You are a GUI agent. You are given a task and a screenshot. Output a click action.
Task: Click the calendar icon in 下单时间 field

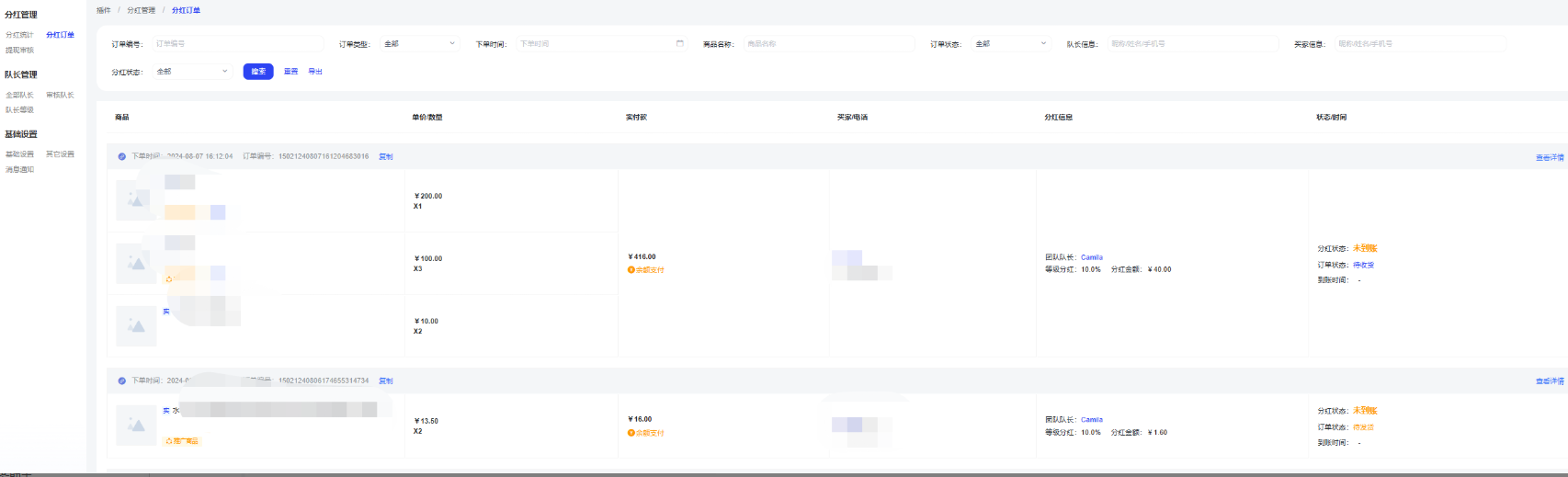(679, 43)
